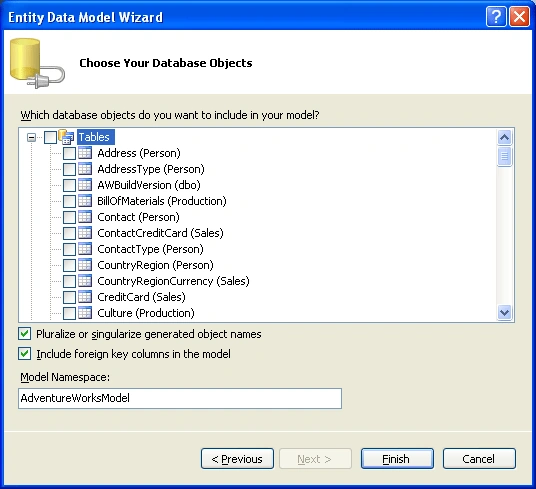The height and width of the screenshot is (489, 536).
Task: Cancel the wizard
Action: (479, 459)
